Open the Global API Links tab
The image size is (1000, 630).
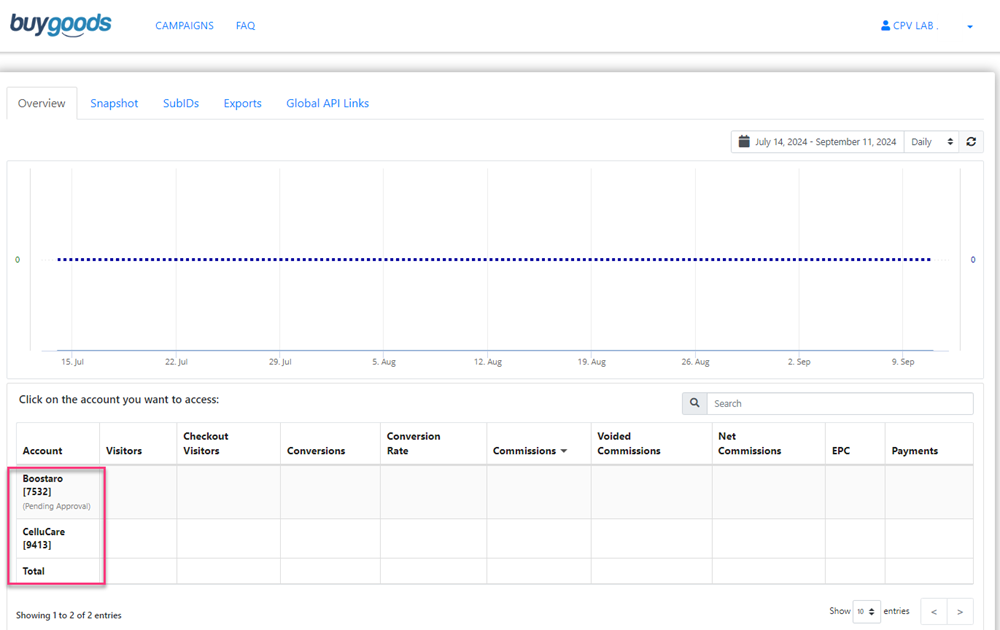(327, 103)
